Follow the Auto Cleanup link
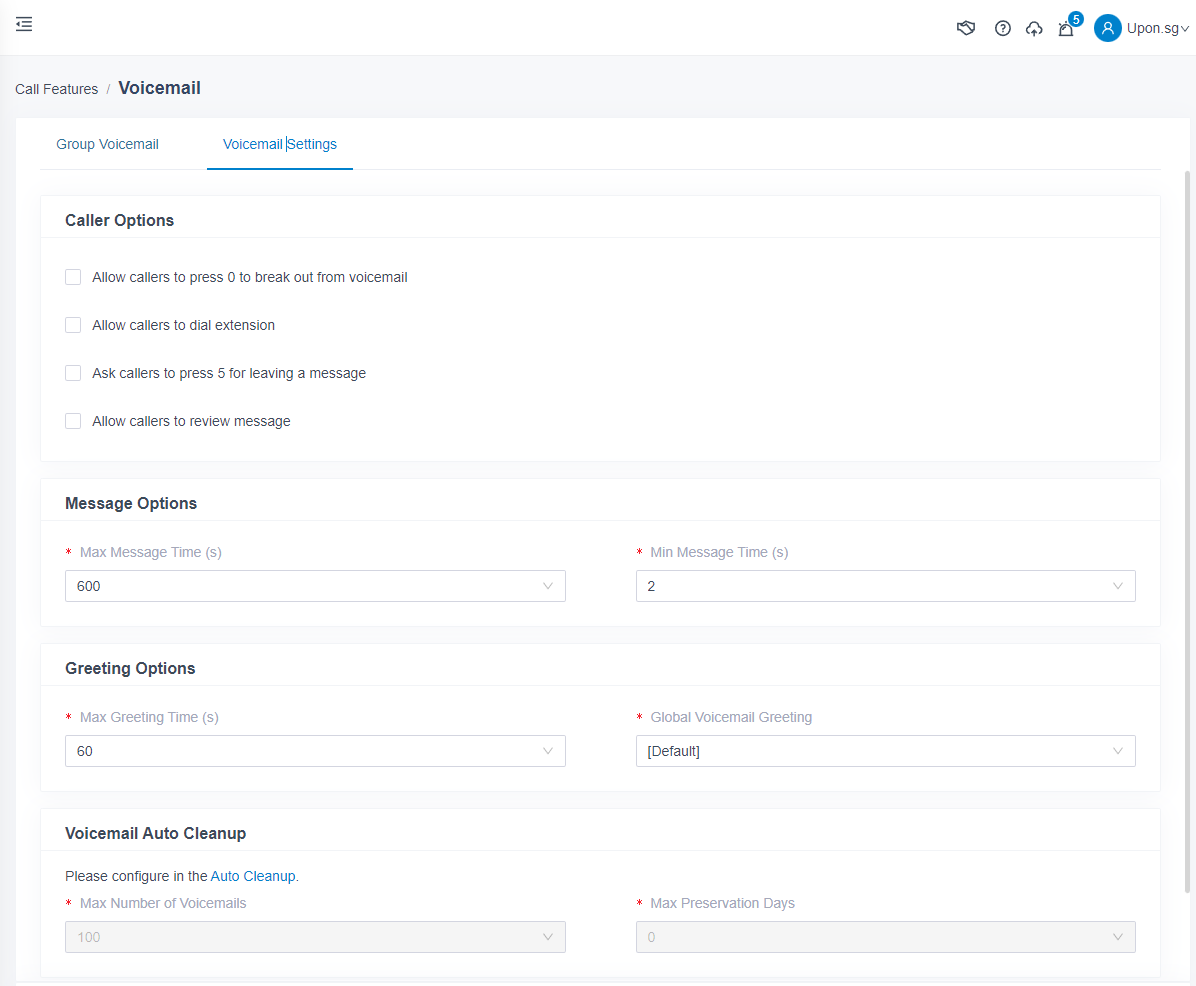Screen dimensions: 1196x986 [253, 876]
